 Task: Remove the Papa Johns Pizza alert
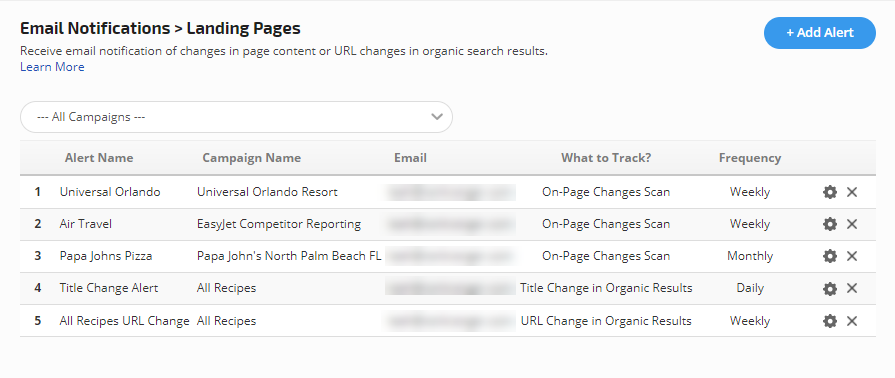tap(852, 256)
